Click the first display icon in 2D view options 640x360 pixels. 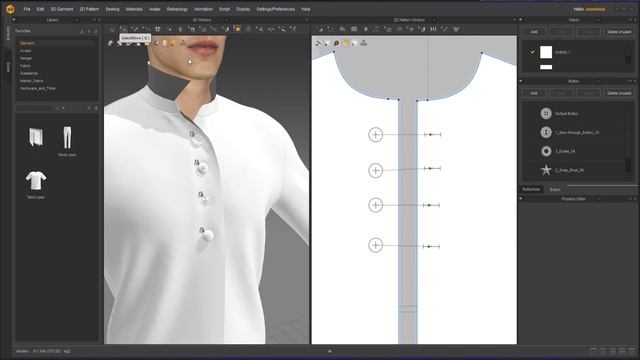click(318, 43)
